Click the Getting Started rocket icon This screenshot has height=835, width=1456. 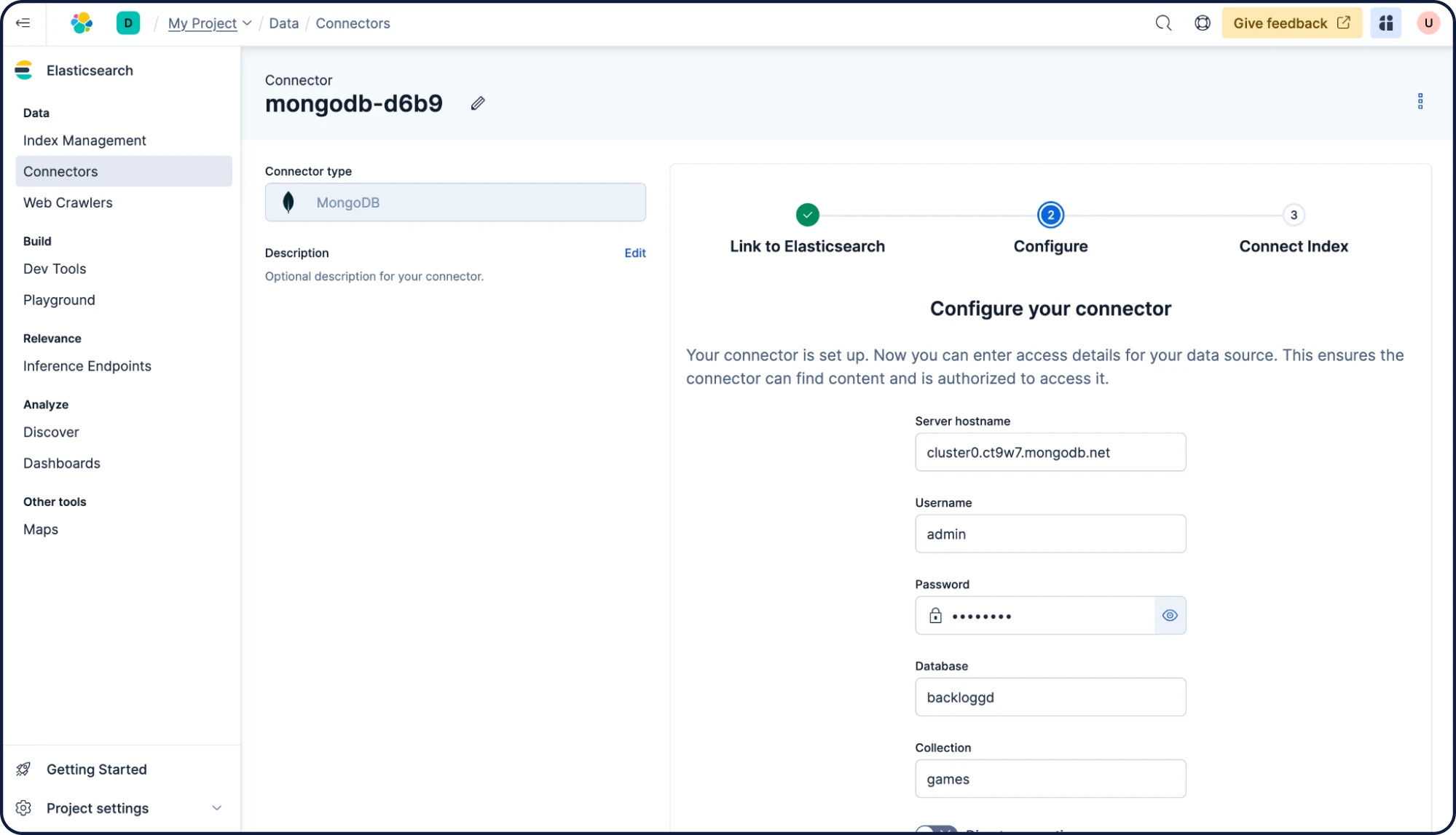(x=23, y=769)
